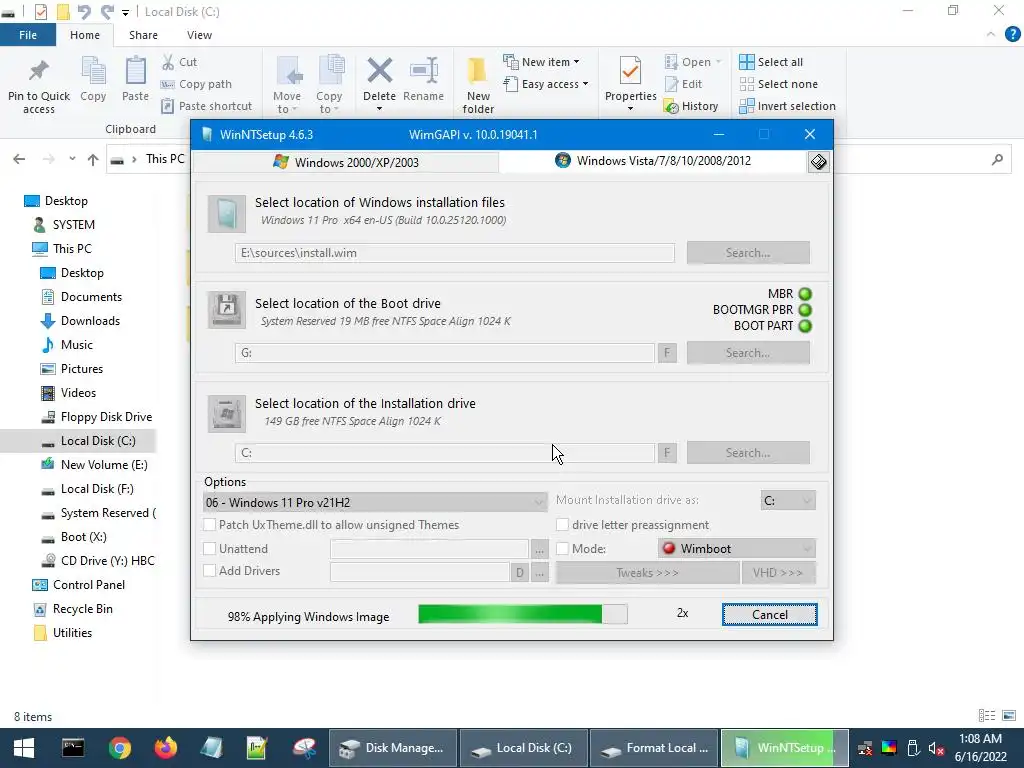
Task: Click Cancel in WinNTSetup
Action: (x=769, y=615)
